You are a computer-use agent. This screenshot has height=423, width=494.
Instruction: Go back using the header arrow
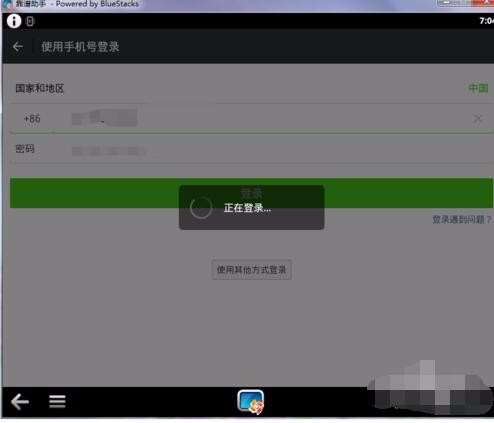[x=18, y=47]
